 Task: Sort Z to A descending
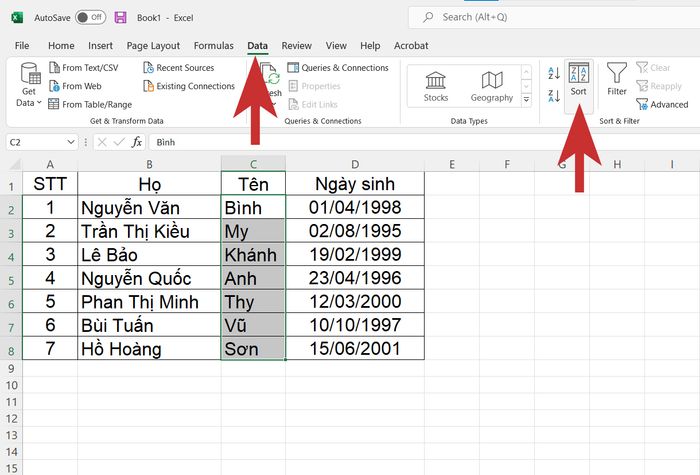point(554,96)
